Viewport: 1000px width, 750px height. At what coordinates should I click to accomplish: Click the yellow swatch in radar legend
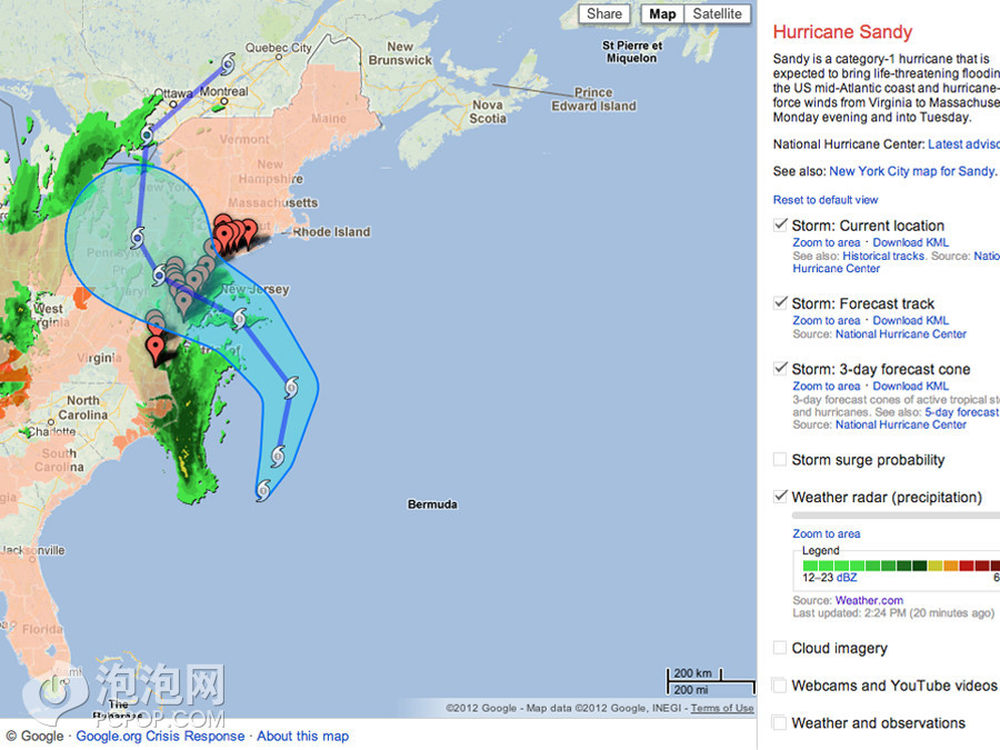[935, 565]
